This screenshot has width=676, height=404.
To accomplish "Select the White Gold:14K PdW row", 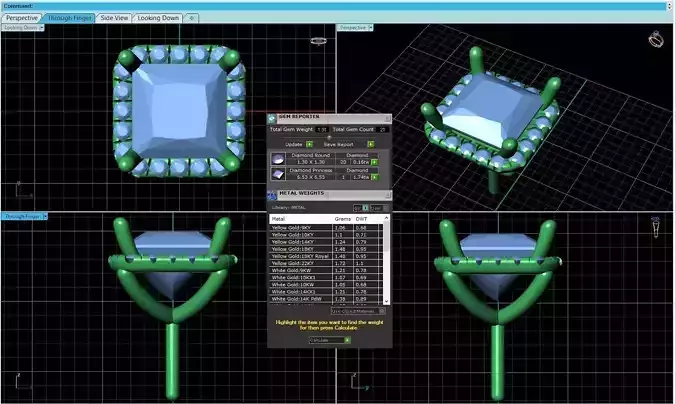I will point(326,299).
